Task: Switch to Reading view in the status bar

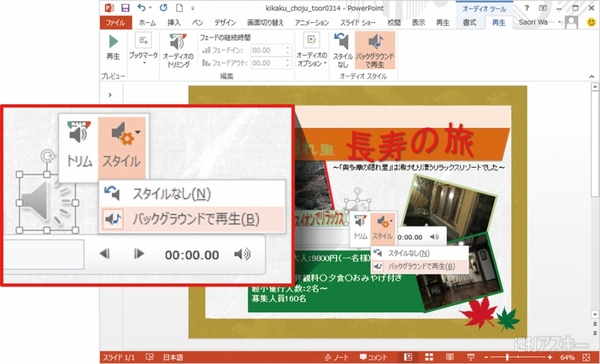Action: [x=450, y=357]
